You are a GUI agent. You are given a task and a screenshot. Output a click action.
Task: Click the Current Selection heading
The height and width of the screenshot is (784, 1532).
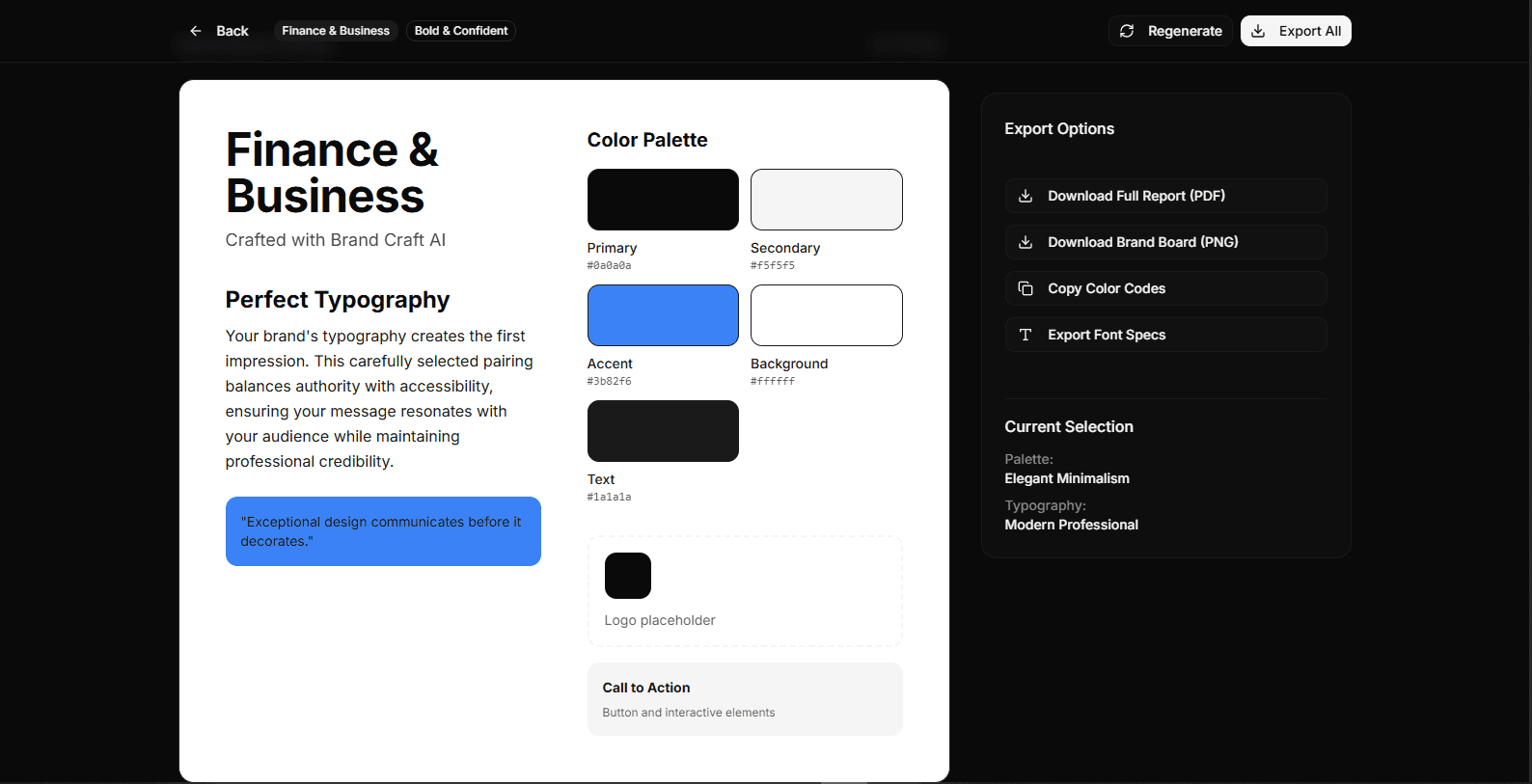[x=1069, y=426]
